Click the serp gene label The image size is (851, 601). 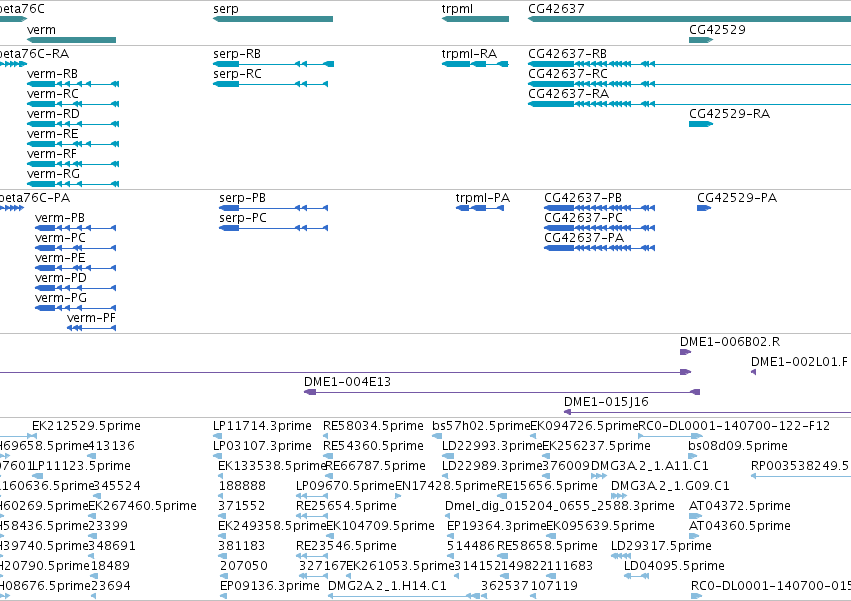click(x=226, y=9)
